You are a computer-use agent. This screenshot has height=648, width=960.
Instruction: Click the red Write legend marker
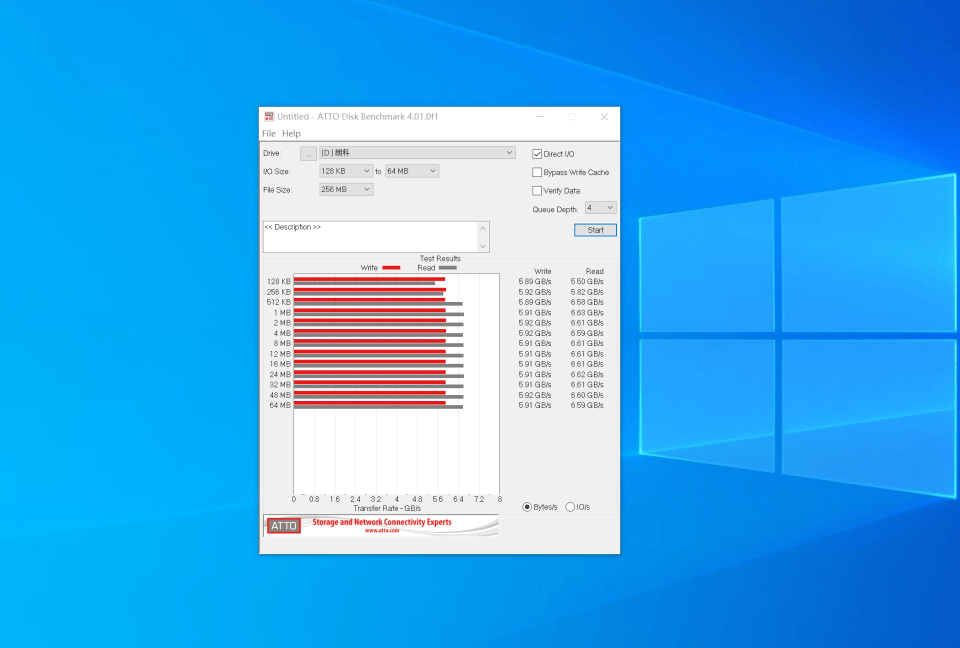pos(391,268)
